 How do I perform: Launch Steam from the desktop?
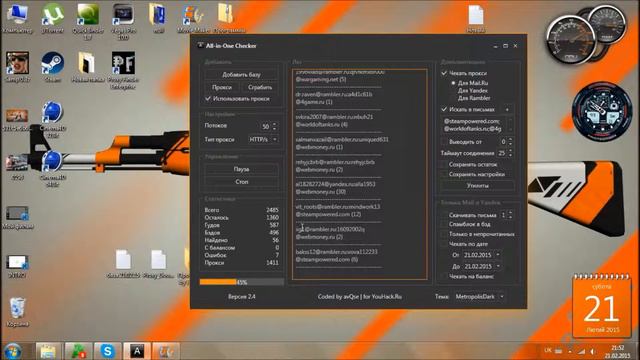click(53, 67)
